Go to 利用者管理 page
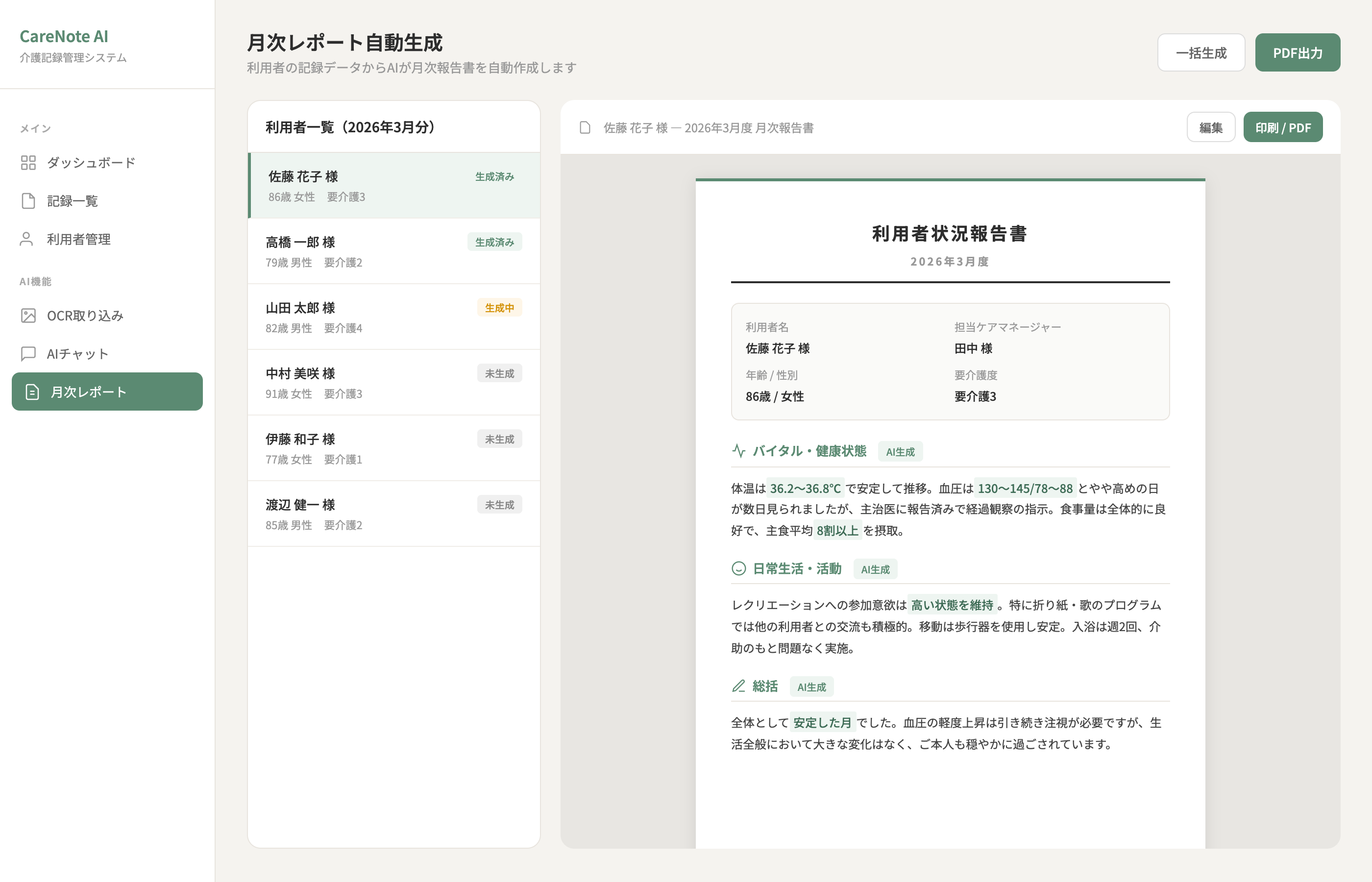The image size is (1372, 882). point(107,240)
